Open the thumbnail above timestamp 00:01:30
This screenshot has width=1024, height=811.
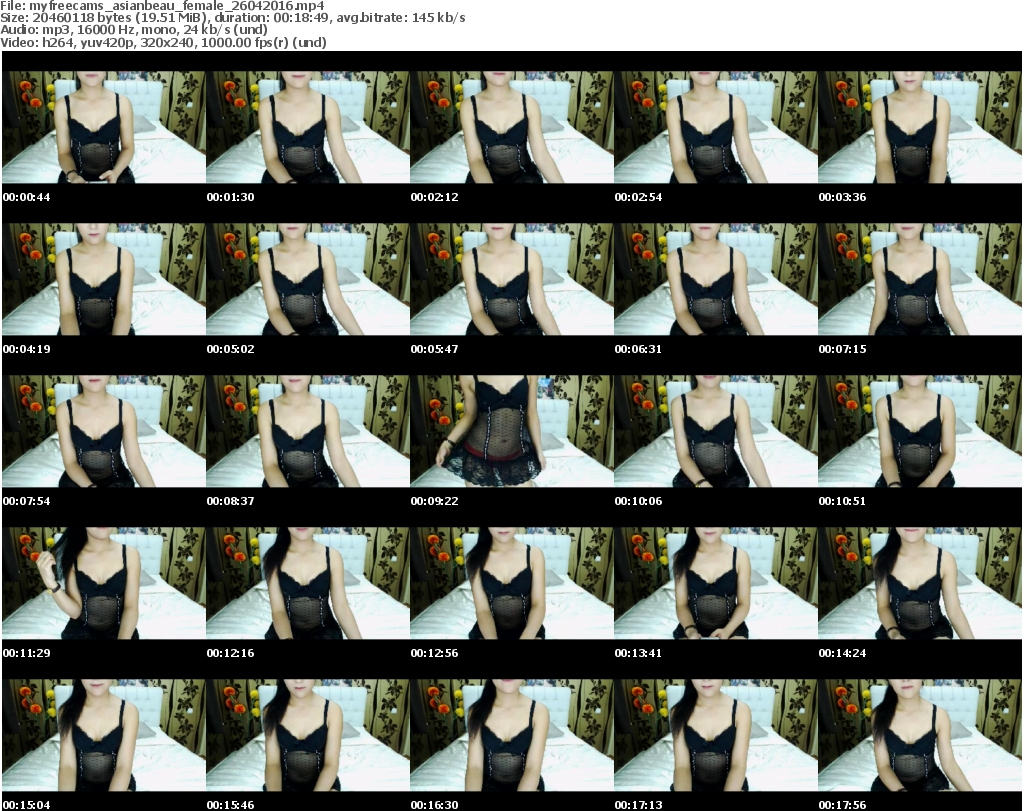coord(308,127)
